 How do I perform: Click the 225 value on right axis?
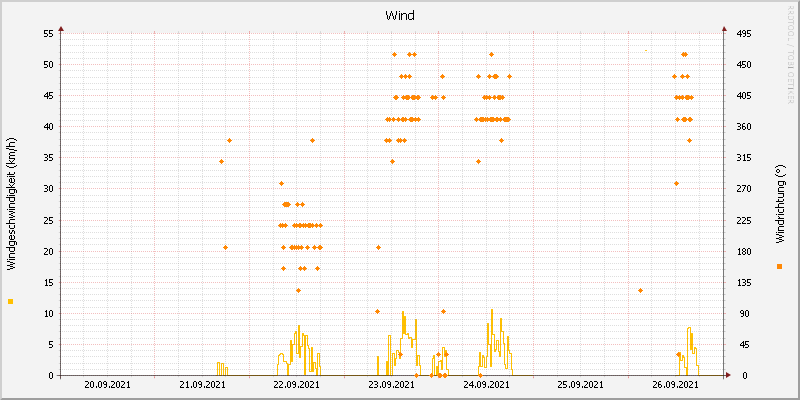tap(743, 220)
